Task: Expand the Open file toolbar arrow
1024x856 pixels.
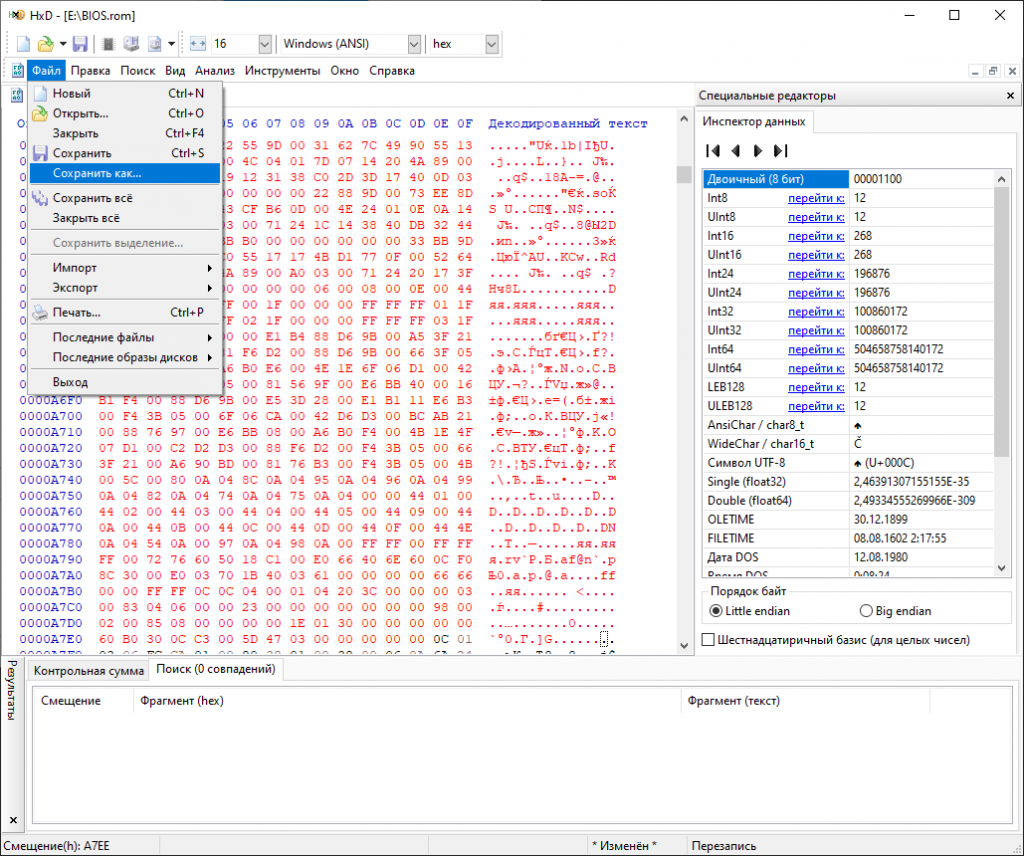Action: pyautogui.click(x=63, y=44)
